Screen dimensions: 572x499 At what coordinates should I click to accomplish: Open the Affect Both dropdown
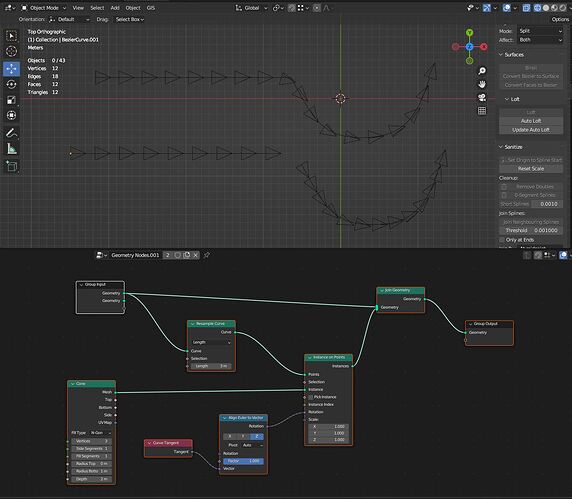pyautogui.click(x=540, y=40)
